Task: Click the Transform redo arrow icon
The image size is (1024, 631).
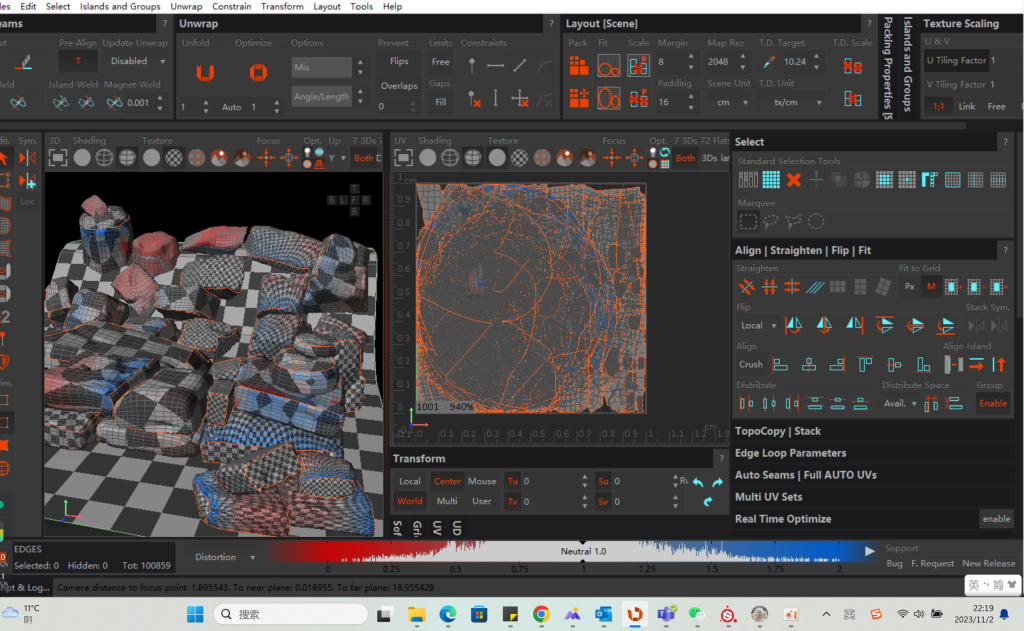Action: (x=718, y=482)
